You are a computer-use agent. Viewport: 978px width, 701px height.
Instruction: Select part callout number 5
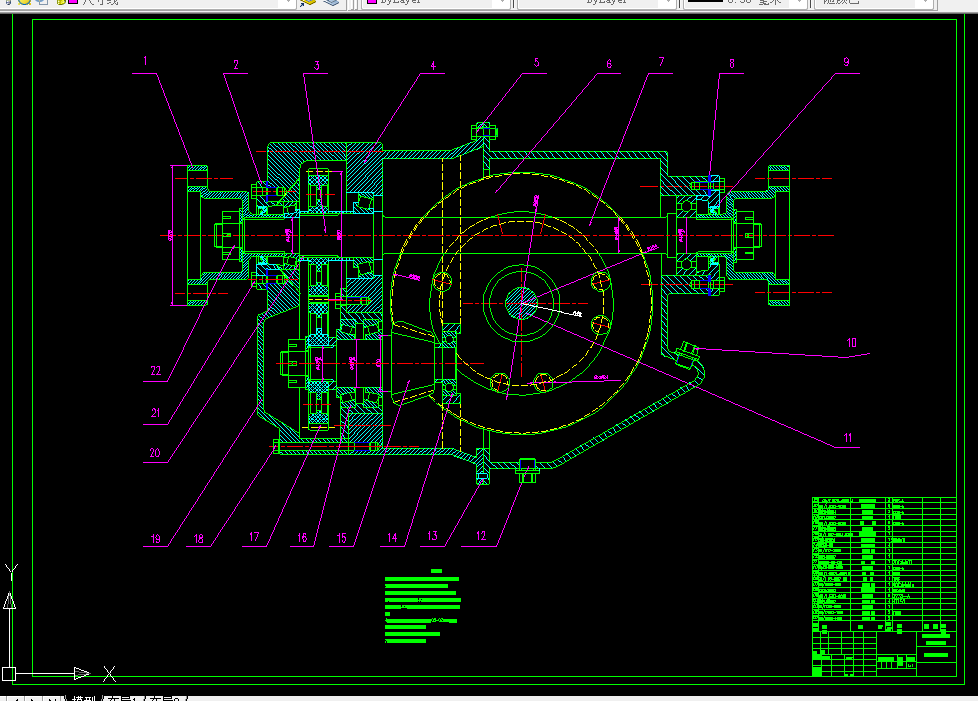[x=536, y=62]
